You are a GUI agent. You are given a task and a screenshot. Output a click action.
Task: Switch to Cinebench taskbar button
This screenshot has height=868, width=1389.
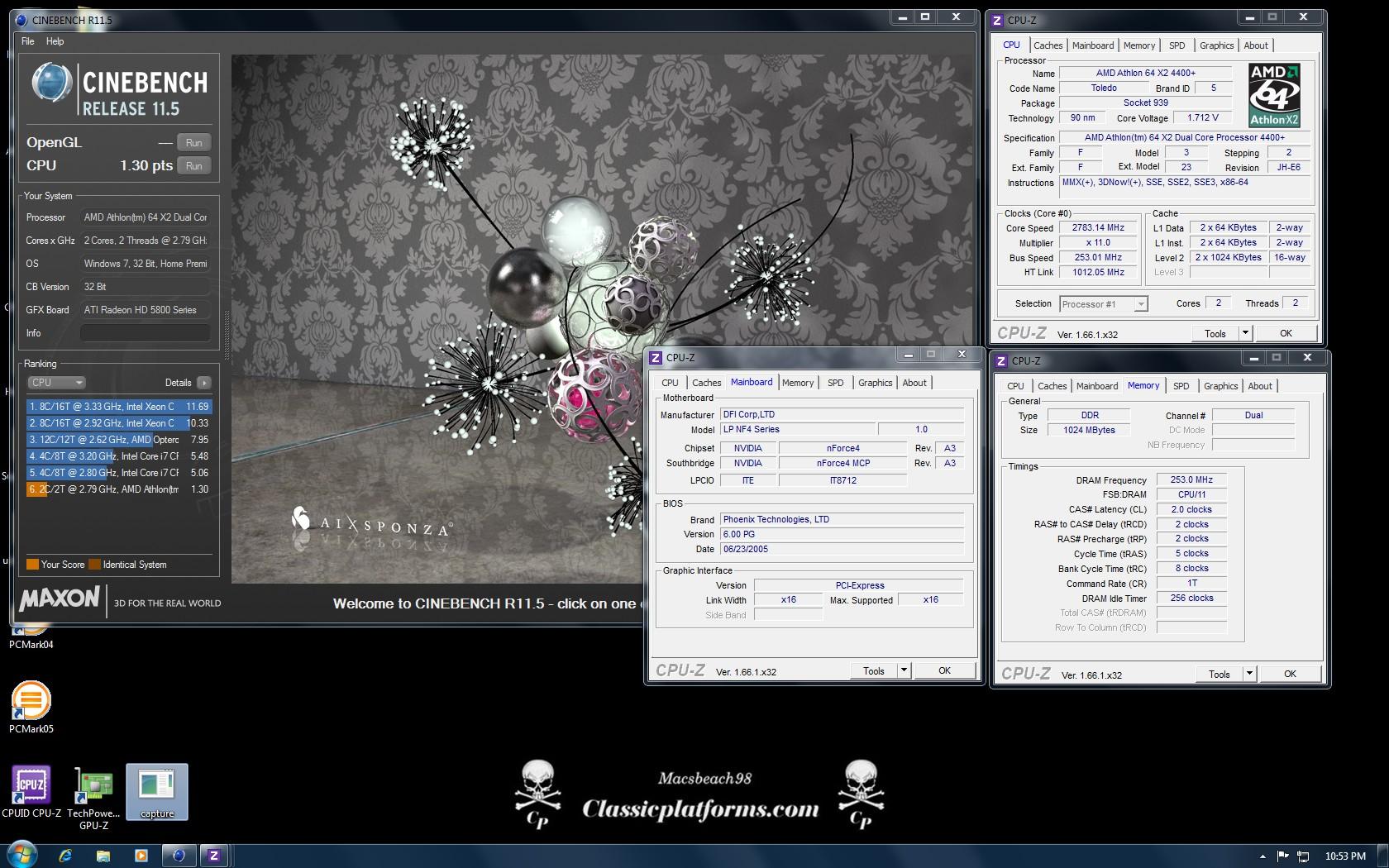point(178,856)
